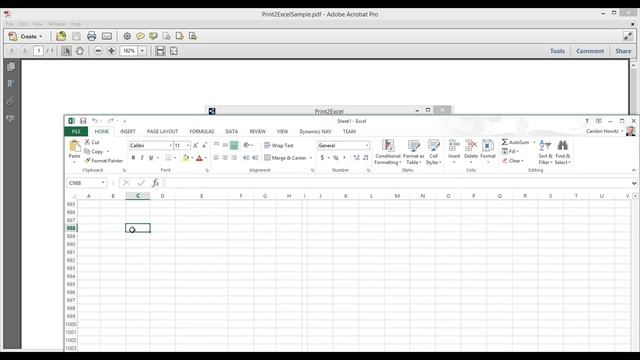Click the Acrobat Open file folder icon
The height and width of the screenshot is (360, 640).
click(x=61, y=36)
